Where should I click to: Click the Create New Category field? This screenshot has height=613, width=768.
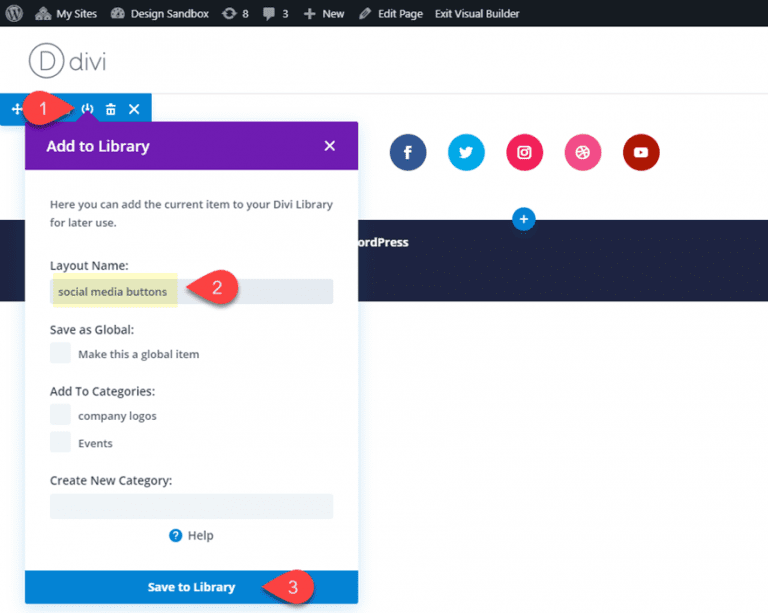click(x=191, y=506)
